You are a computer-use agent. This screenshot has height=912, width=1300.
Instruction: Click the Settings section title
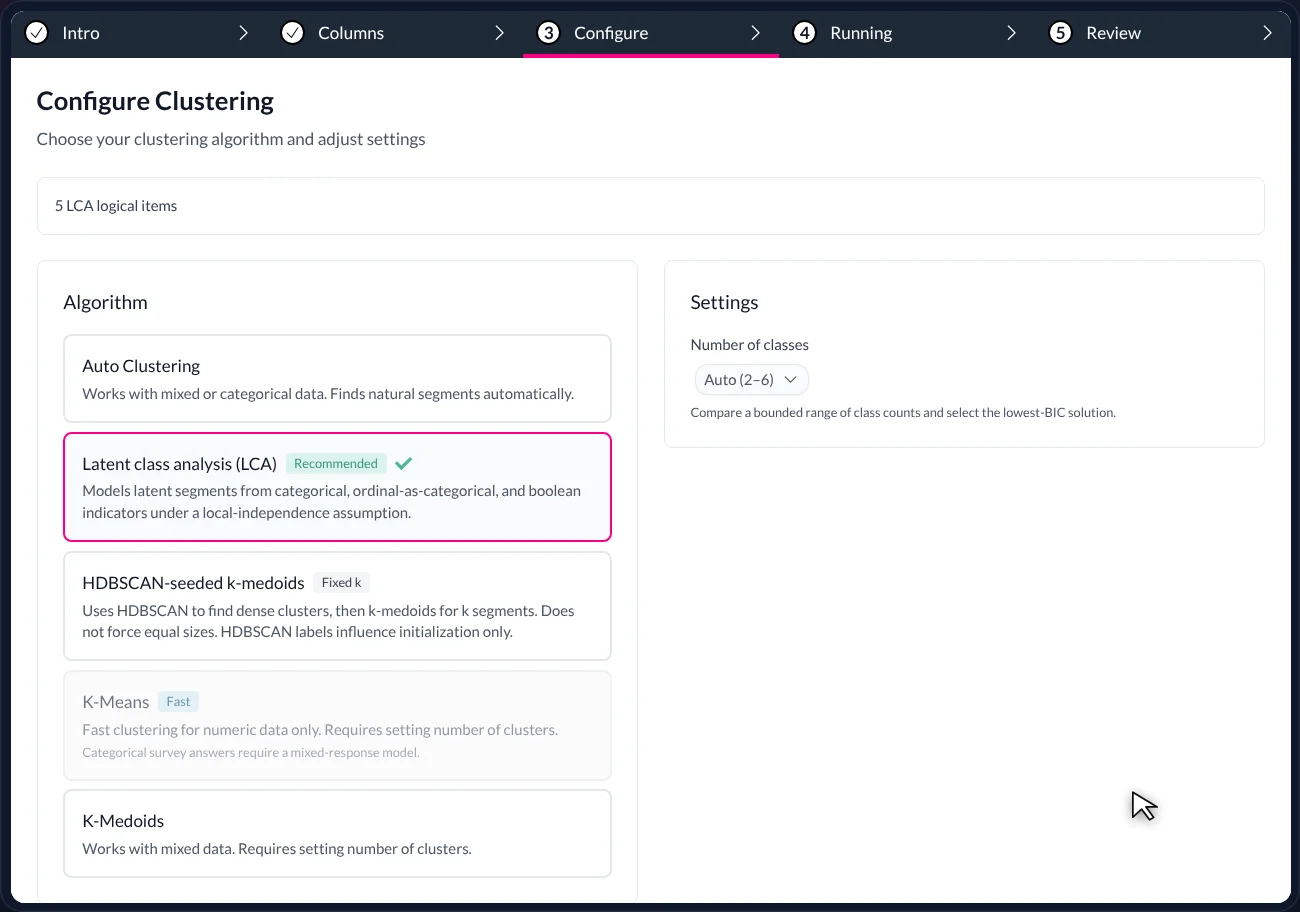(x=724, y=302)
